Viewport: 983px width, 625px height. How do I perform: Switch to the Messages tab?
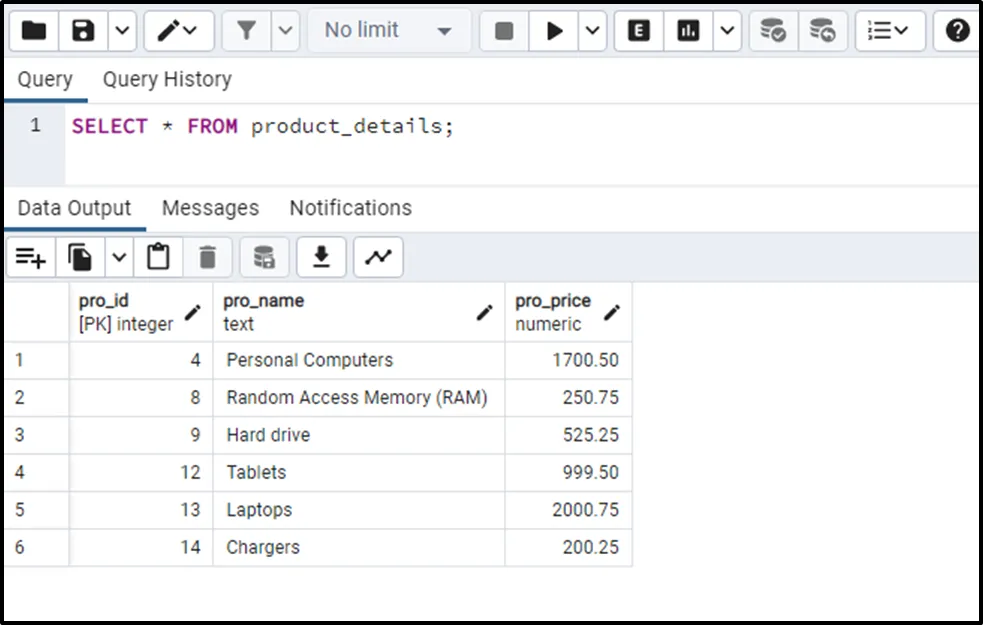point(210,208)
